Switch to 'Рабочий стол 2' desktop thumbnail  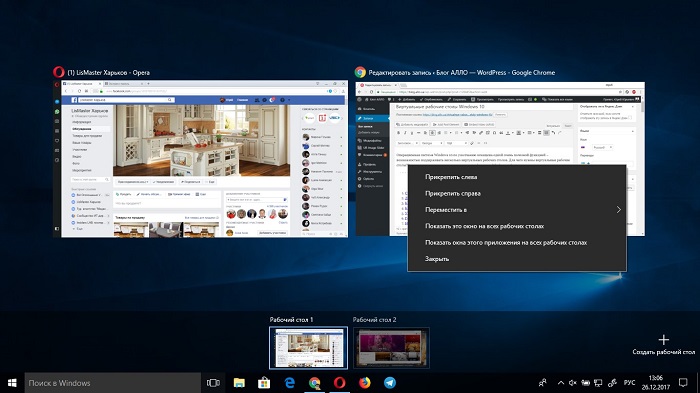(391, 348)
